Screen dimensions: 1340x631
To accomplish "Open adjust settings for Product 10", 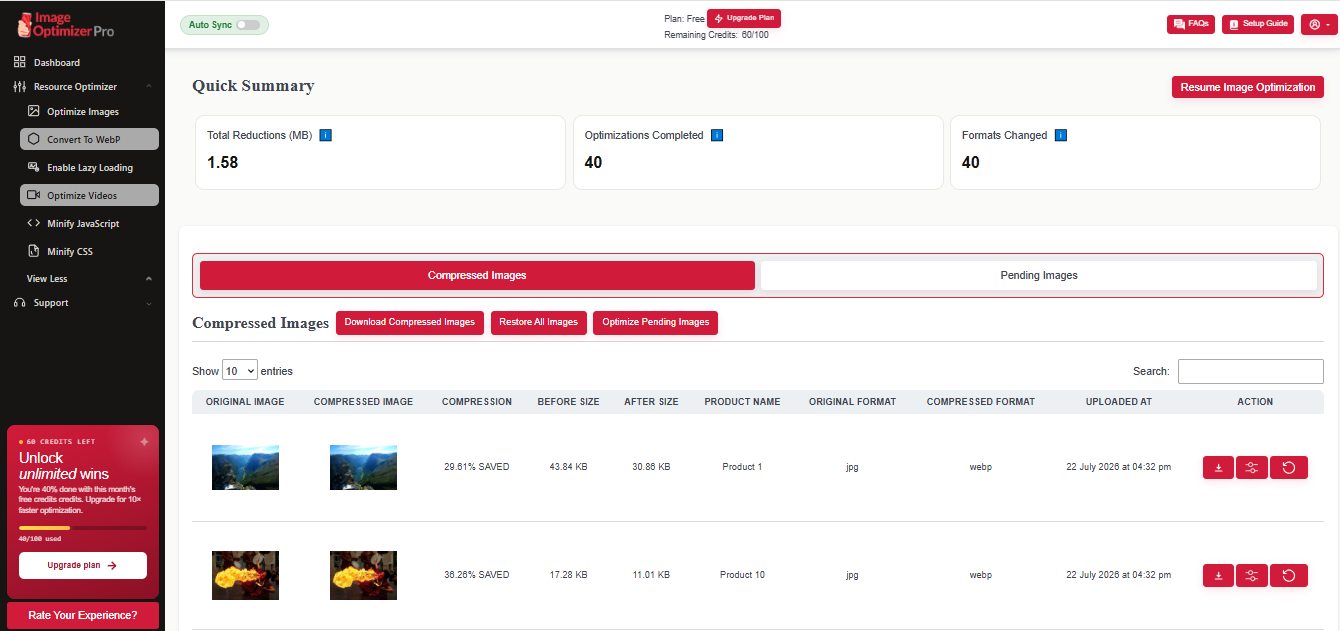I will [x=1252, y=575].
